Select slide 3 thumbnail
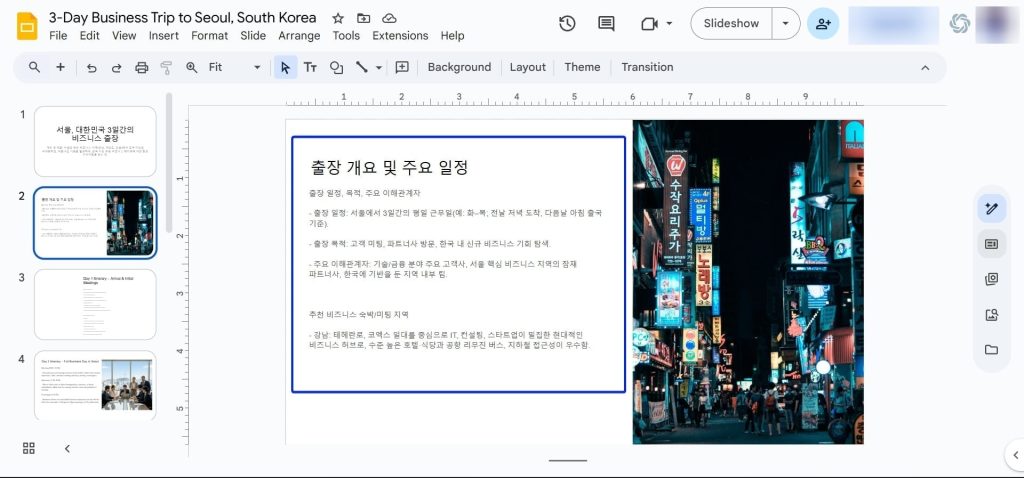Viewport: 1024px width, 478px height. pyautogui.click(x=95, y=304)
